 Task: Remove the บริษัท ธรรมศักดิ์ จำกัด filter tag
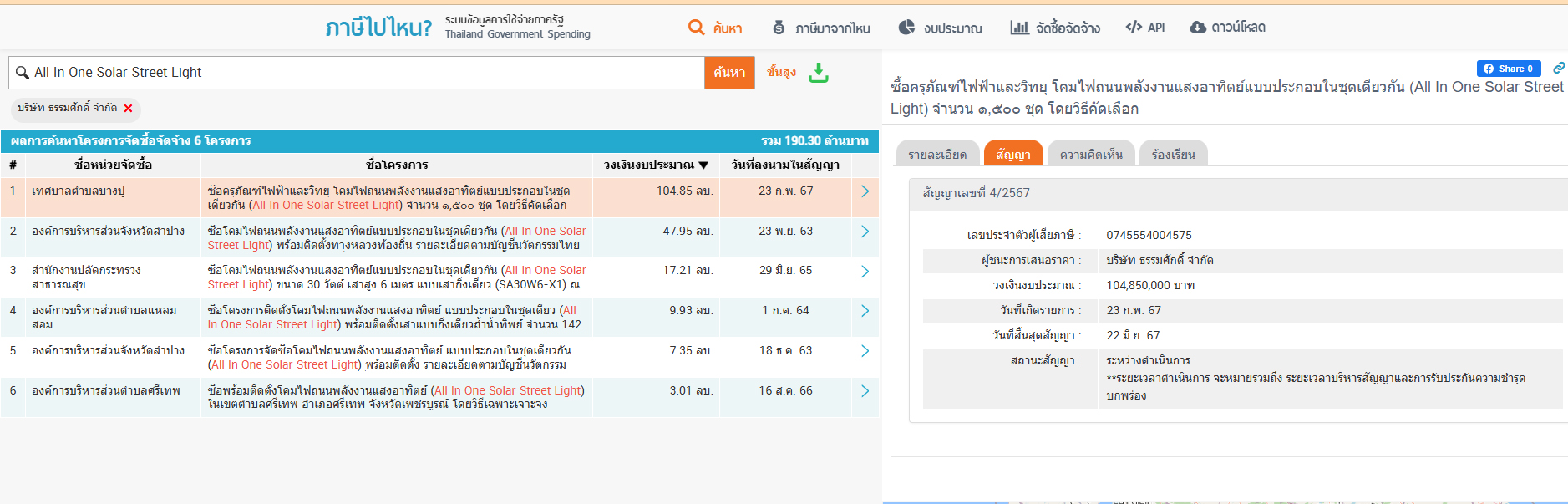tap(128, 109)
